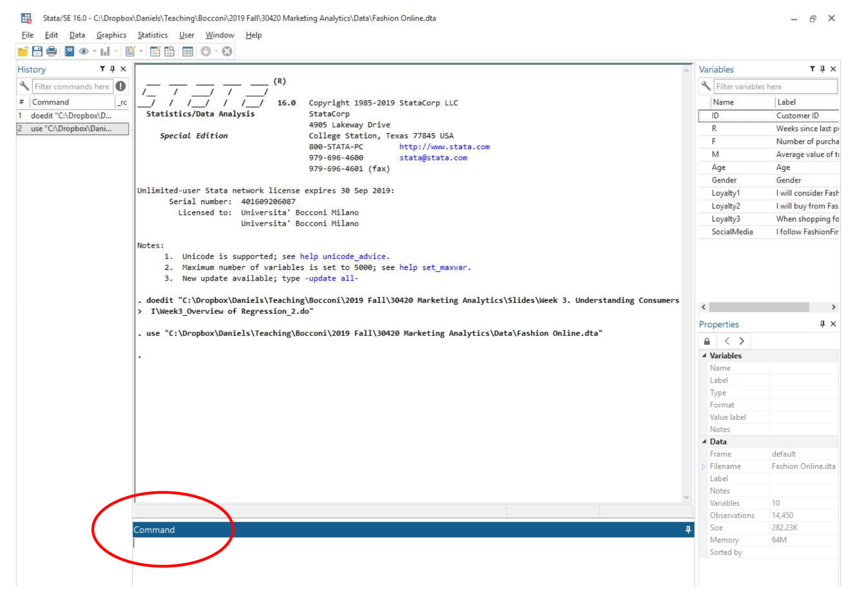Image resolution: width=860 pixels, height=602 pixels.
Task: Open the Data menu
Action: coord(77,35)
